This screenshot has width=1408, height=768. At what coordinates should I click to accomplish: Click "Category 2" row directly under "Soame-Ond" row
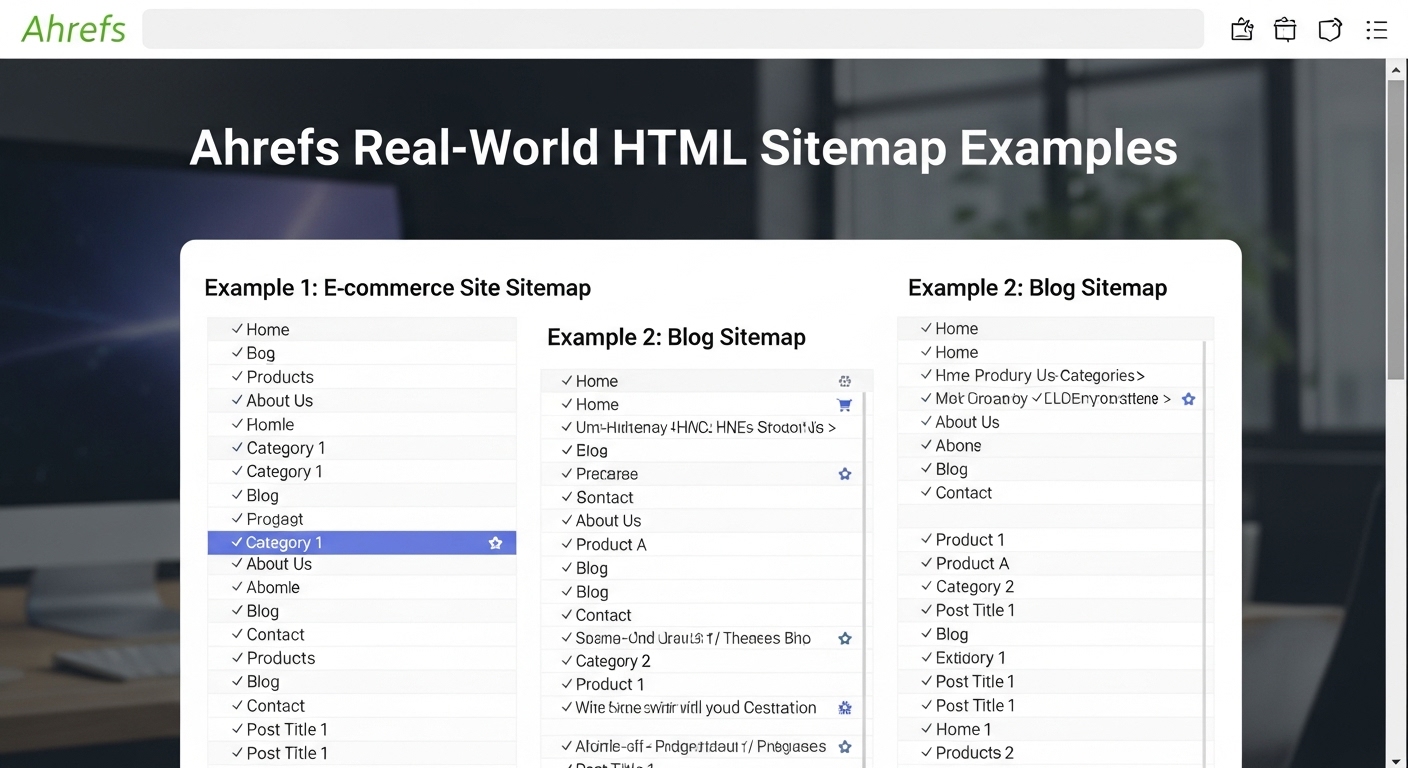702,661
